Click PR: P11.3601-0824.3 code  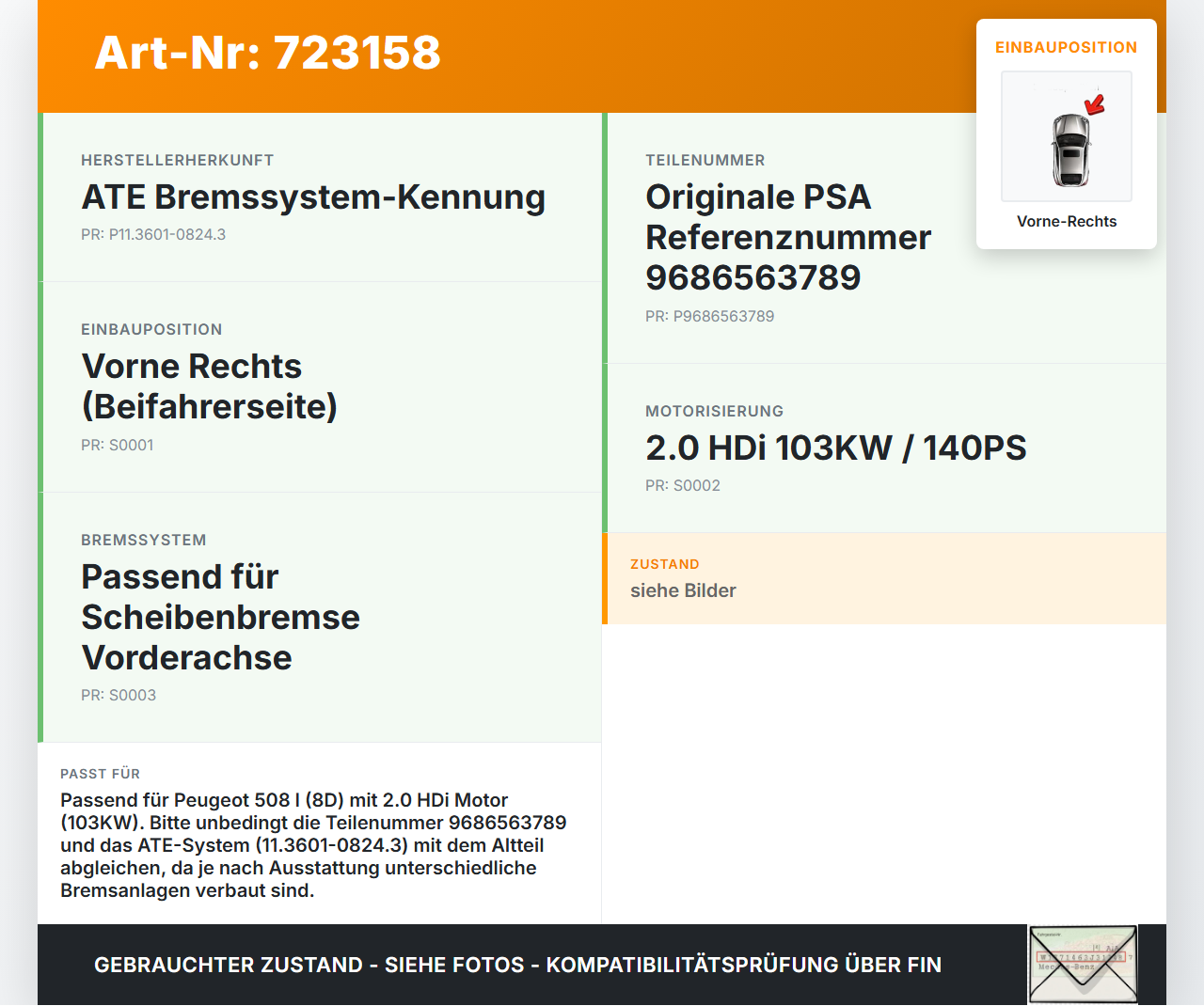click(x=153, y=235)
